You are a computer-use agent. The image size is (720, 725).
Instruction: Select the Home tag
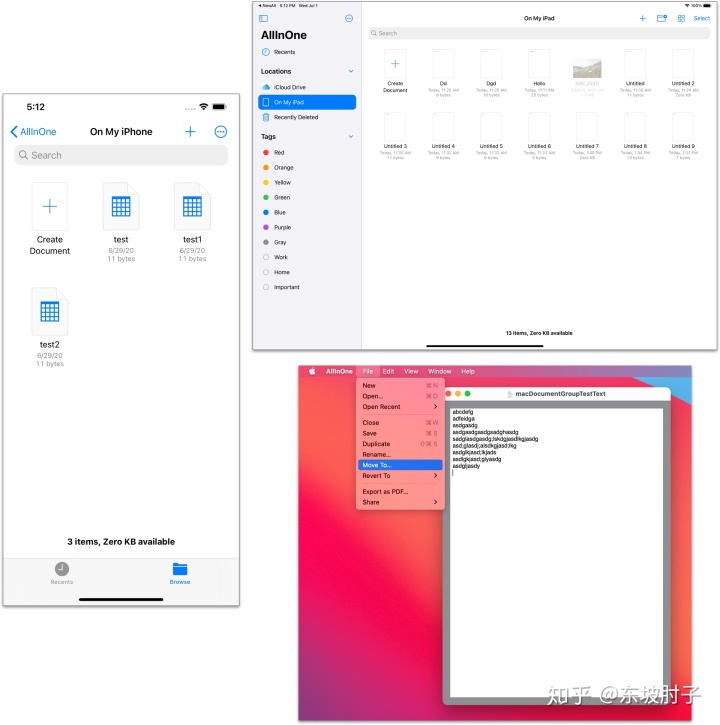coord(307,272)
